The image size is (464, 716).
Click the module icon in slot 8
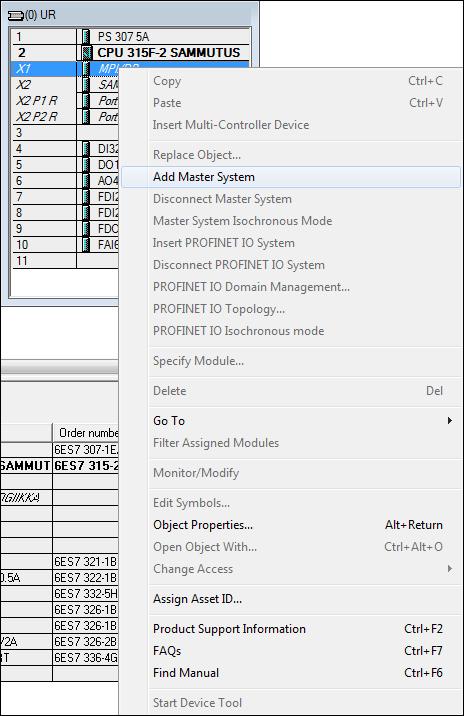86,212
